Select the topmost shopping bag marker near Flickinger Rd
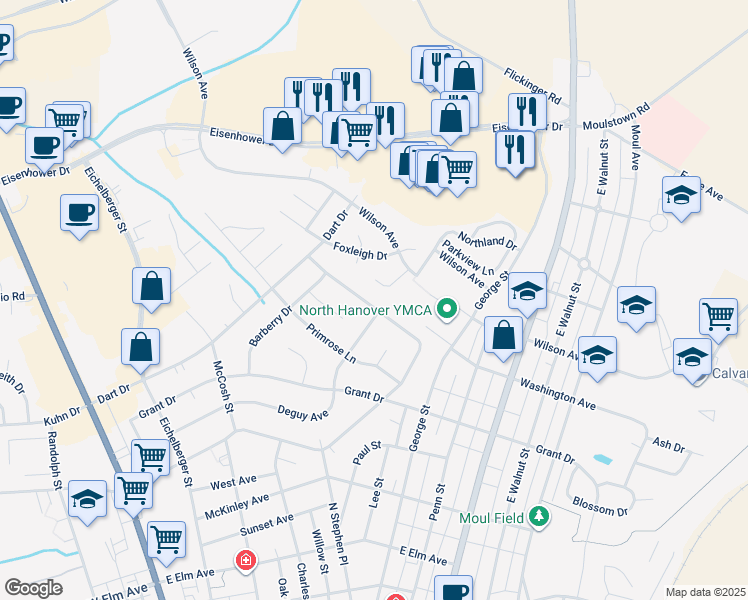This screenshot has width=748, height=600. (x=463, y=77)
